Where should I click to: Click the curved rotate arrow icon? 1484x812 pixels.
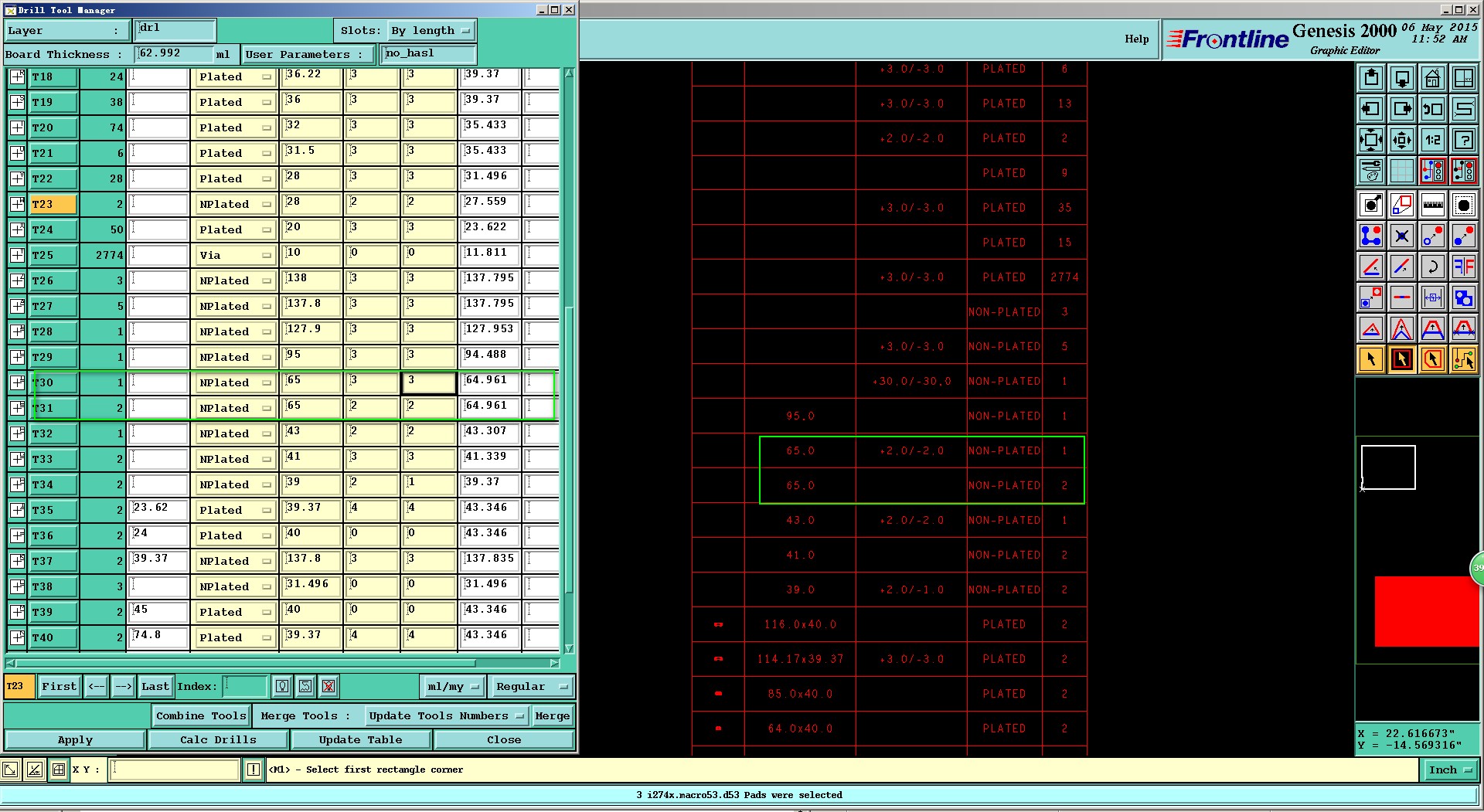[x=1433, y=267]
